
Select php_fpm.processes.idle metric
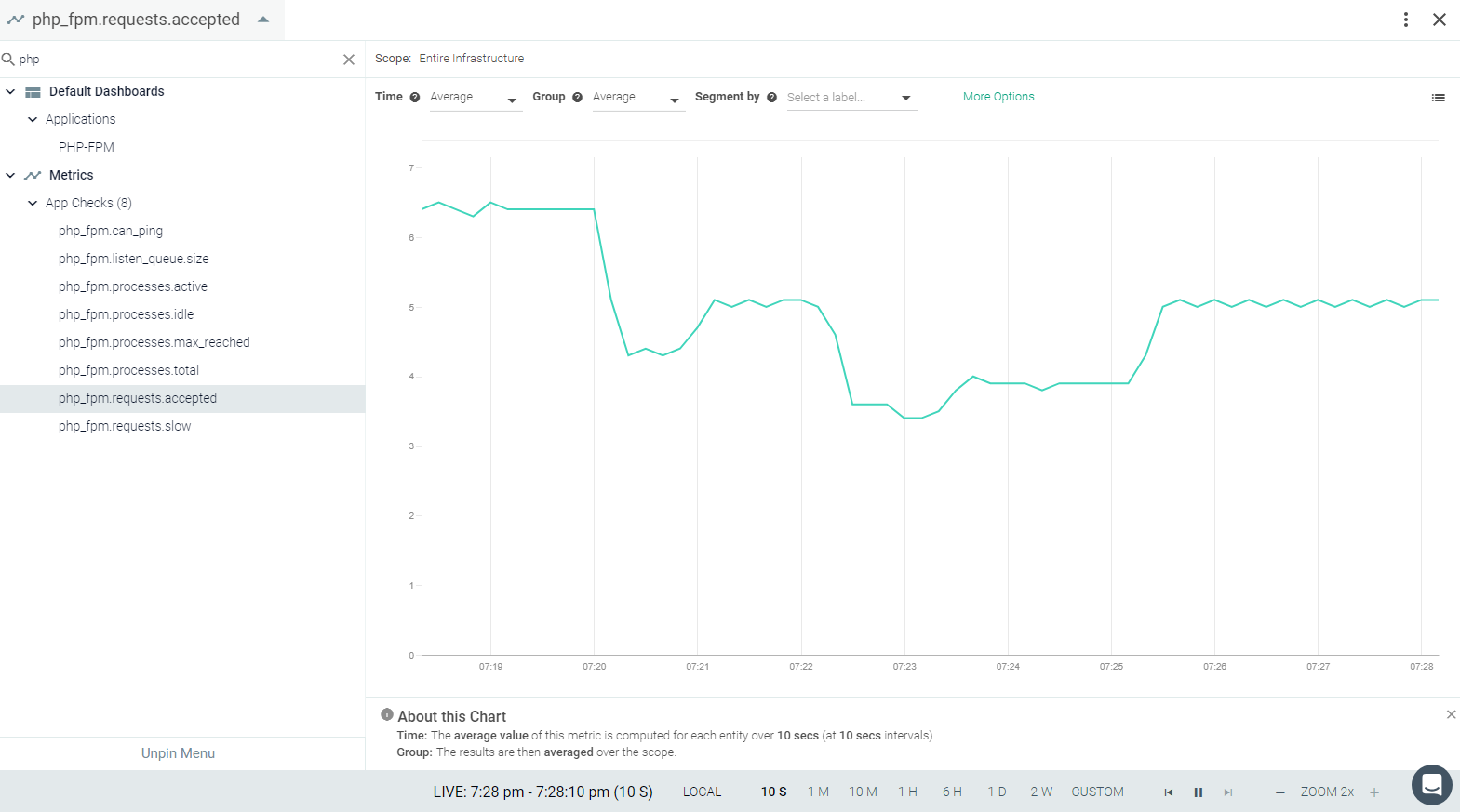tap(126, 314)
